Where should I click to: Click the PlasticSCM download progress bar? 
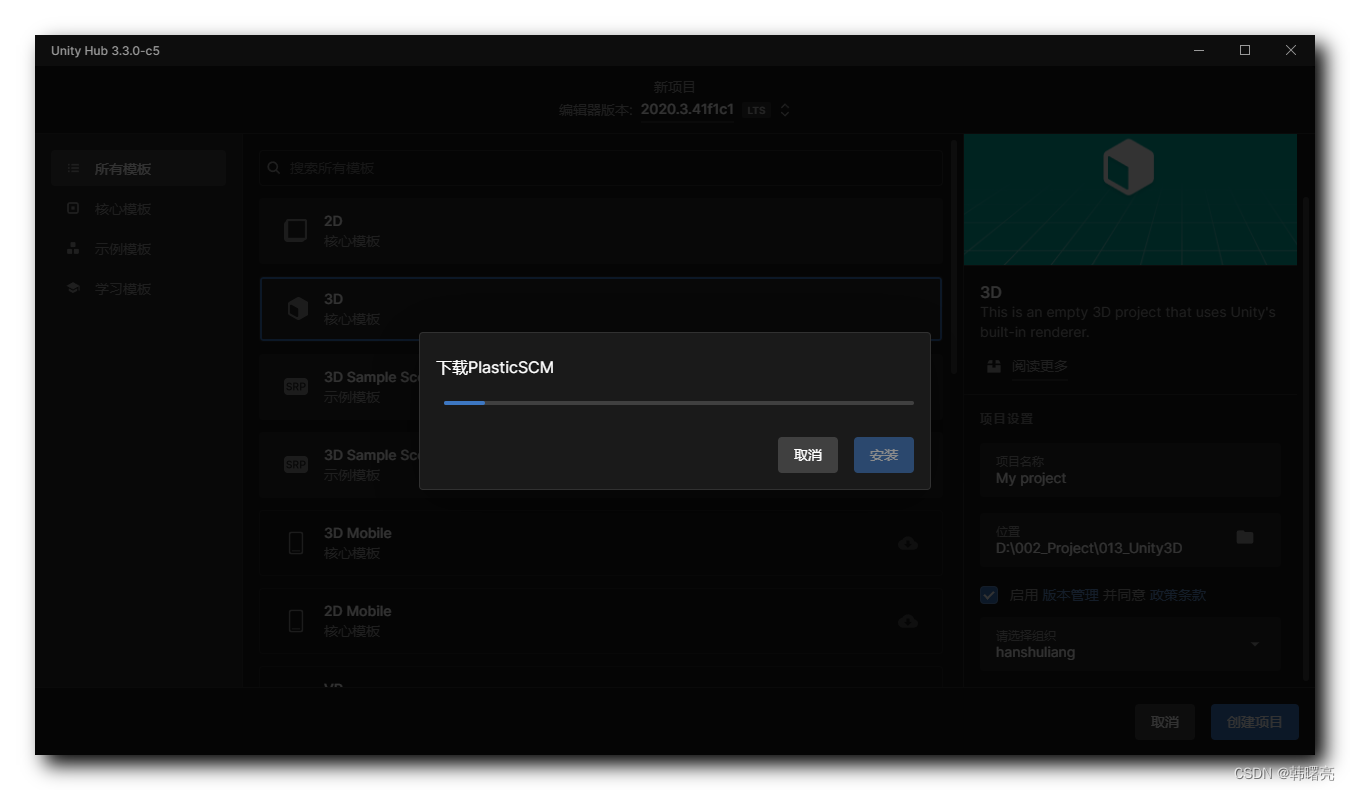click(678, 403)
